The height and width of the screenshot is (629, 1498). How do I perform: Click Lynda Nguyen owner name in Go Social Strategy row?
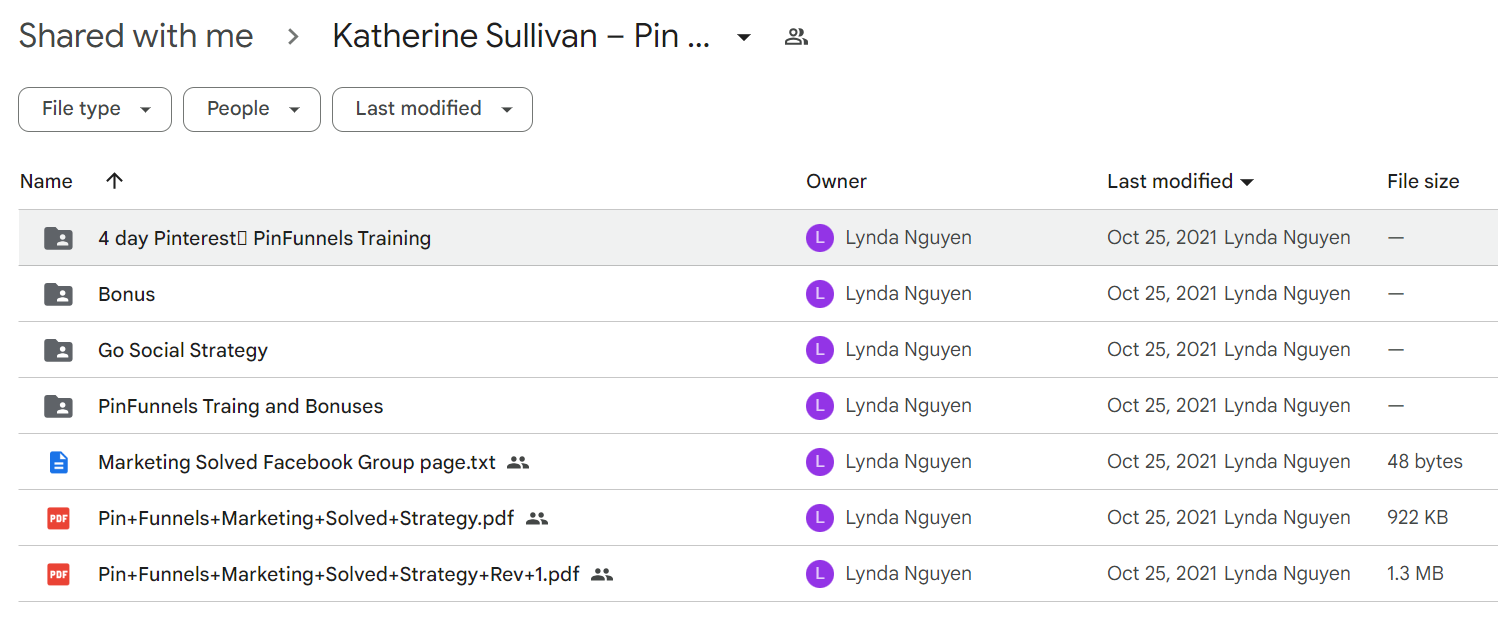tap(909, 350)
